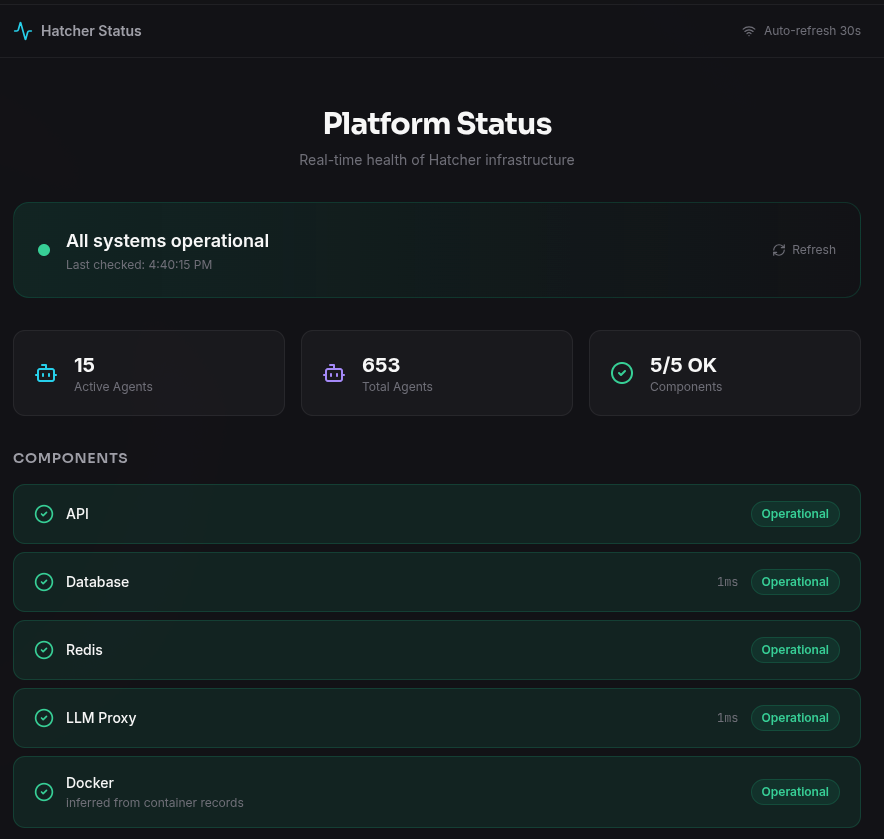Select the Database component name

coord(98,582)
